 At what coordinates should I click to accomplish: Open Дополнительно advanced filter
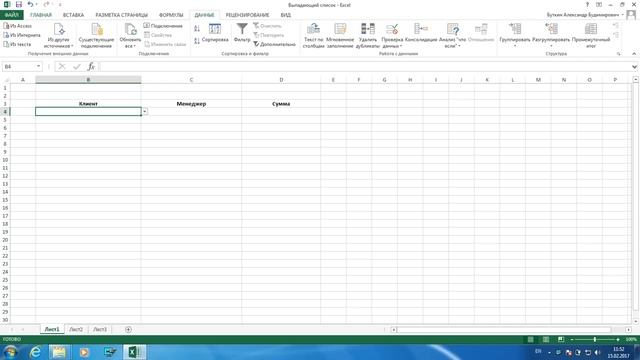tap(274, 44)
